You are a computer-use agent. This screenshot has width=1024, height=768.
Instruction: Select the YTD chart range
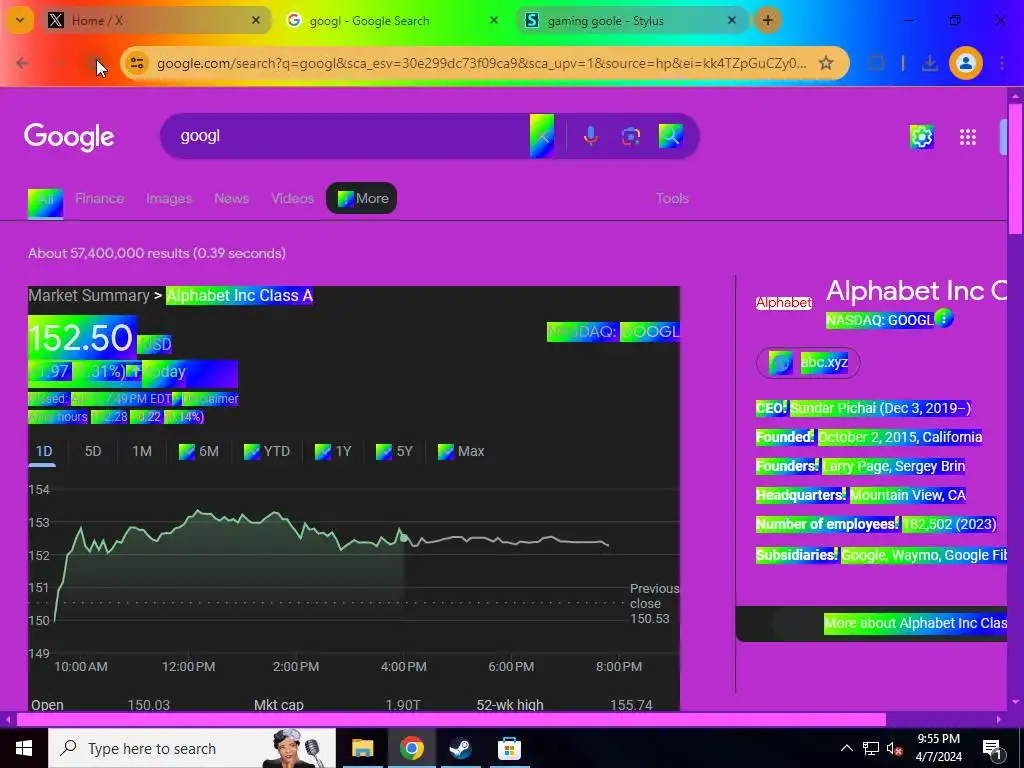click(267, 451)
